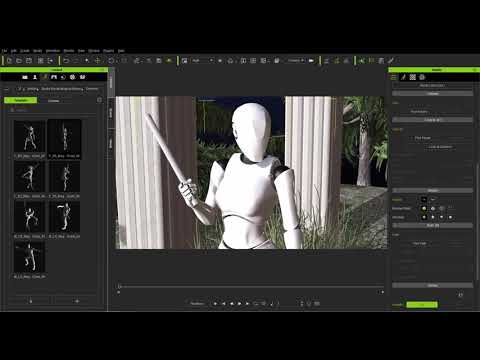This screenshot has width=480, height=360.
Task: Click the back arrow in Content path bar
Action: 6,89
